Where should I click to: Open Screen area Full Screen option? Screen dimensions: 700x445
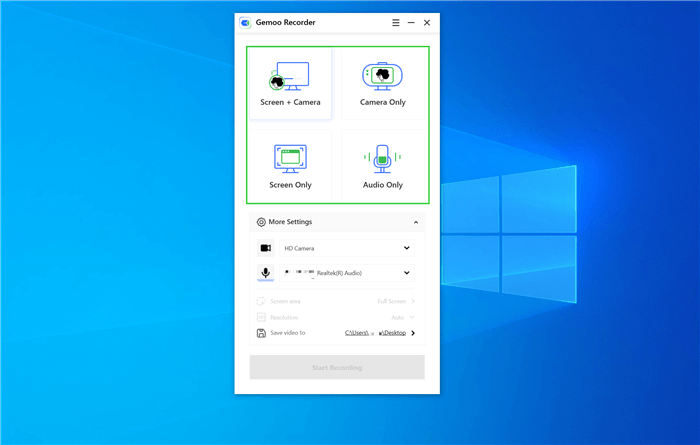click(396, 301)
